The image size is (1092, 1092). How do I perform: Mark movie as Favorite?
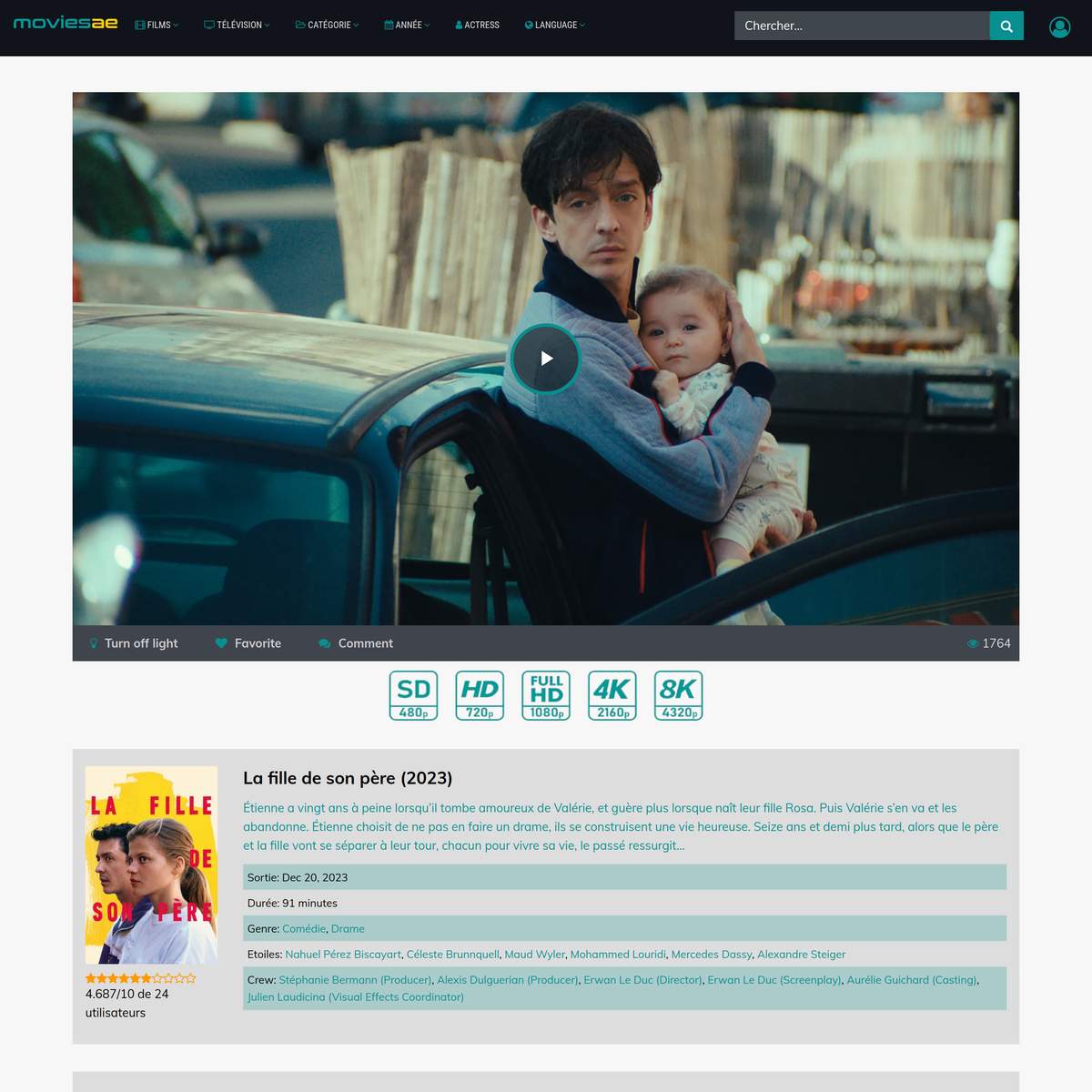tap(248, 643)
